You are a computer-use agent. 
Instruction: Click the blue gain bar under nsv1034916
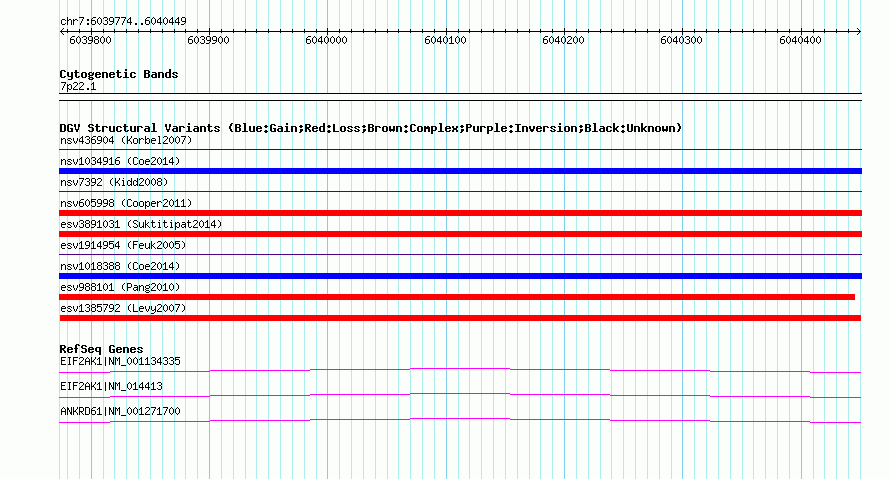click(460, 171)
